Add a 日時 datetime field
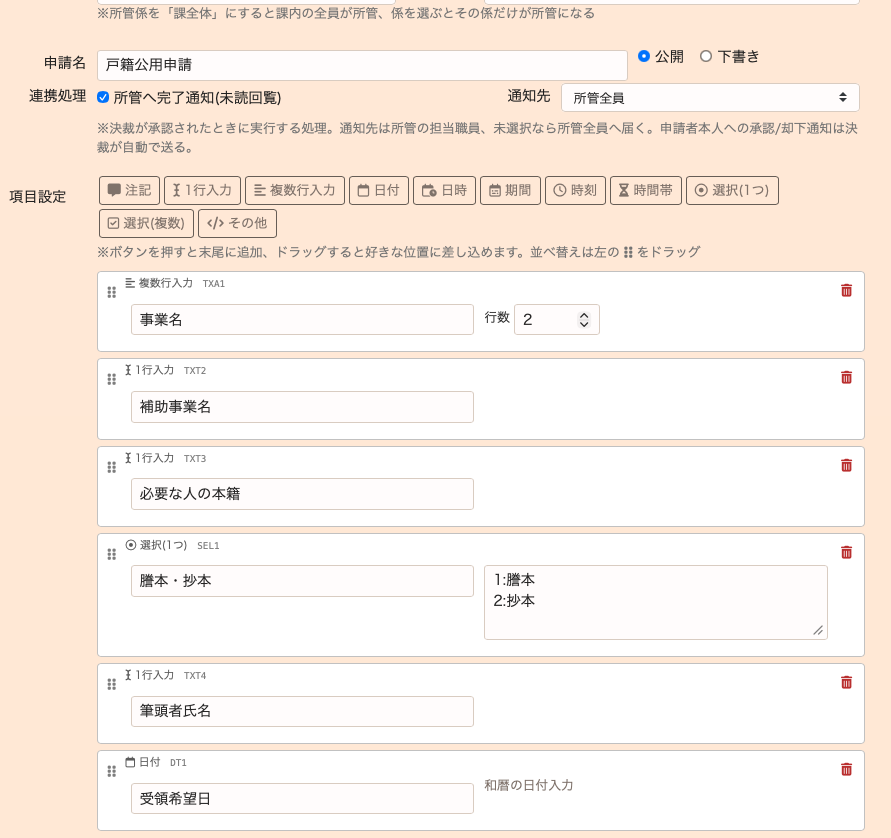This screenshot has width=891, height=838. coord(444,190)
